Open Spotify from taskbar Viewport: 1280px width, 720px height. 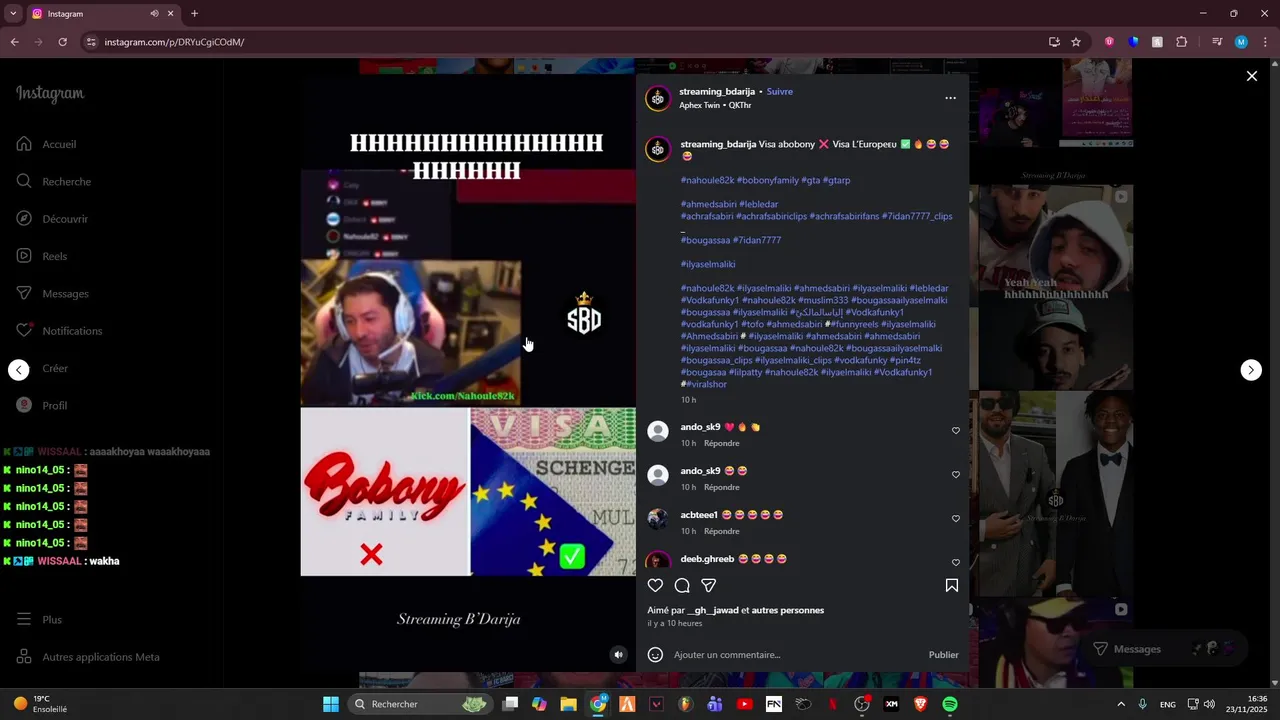pyautogui.click(x=950, y=704)
